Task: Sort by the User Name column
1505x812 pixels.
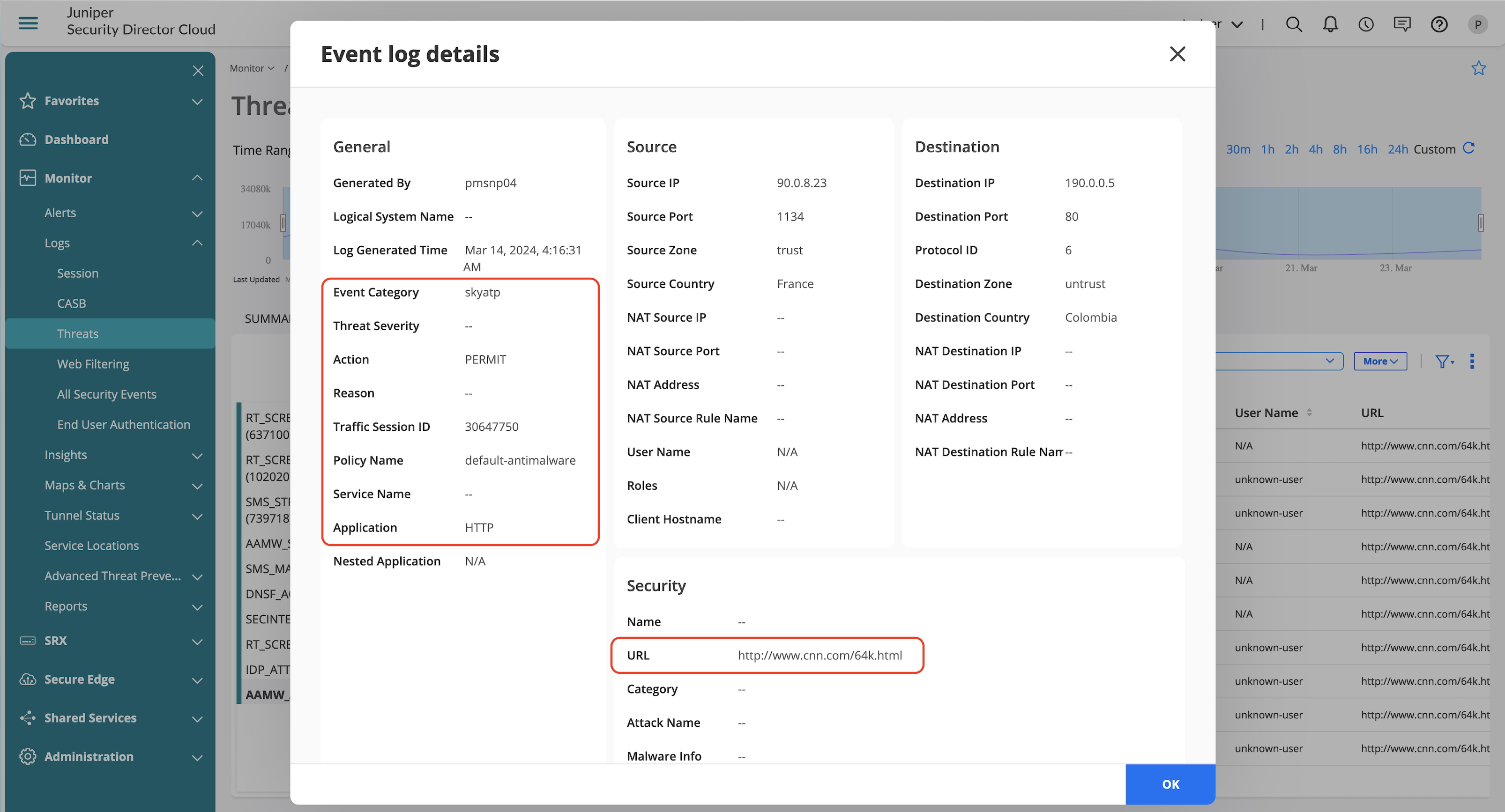Action: (1309, 413)
